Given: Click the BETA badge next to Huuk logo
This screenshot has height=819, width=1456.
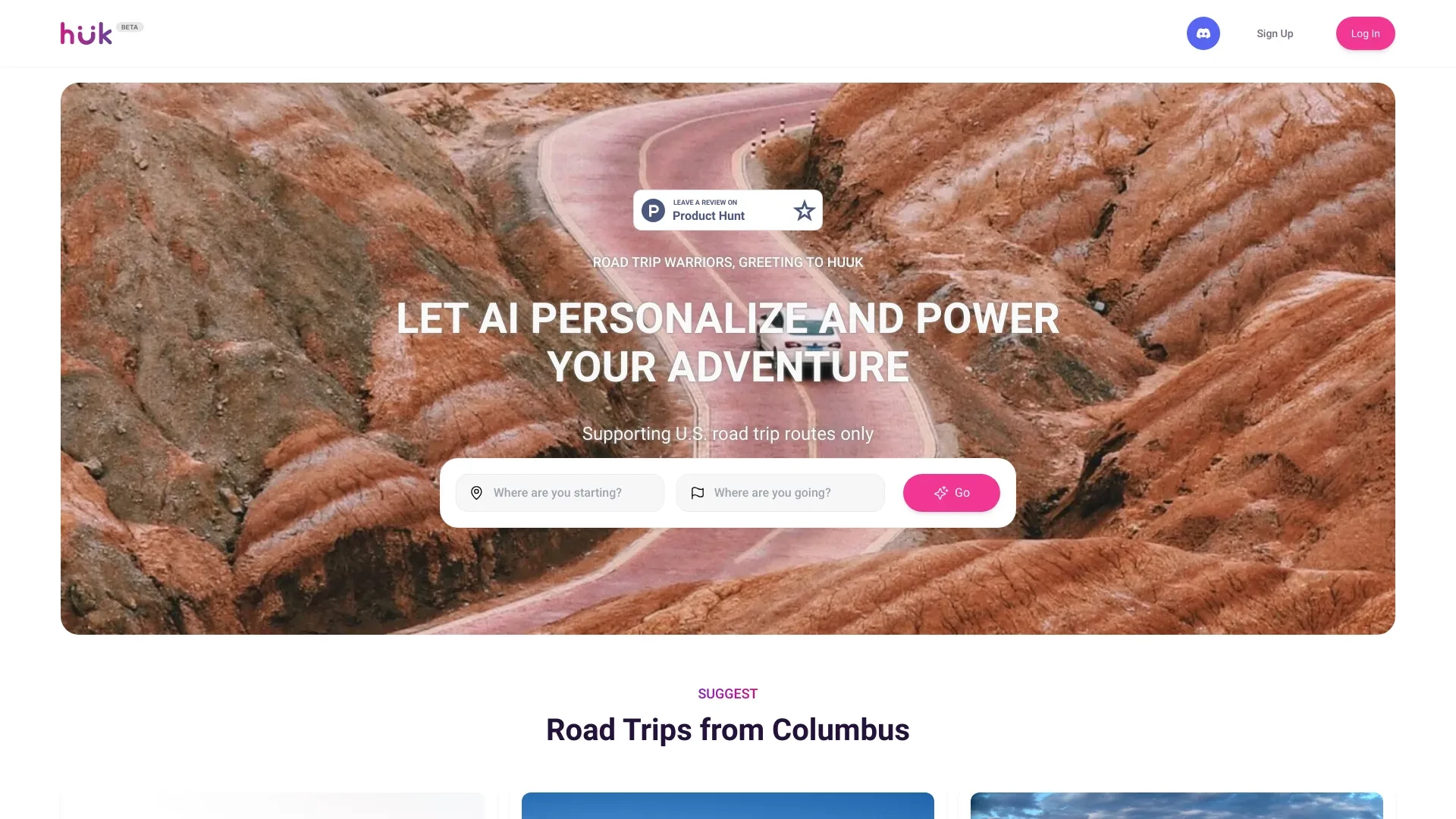Looking at the screenshot, I should click(x=128, y=27).
